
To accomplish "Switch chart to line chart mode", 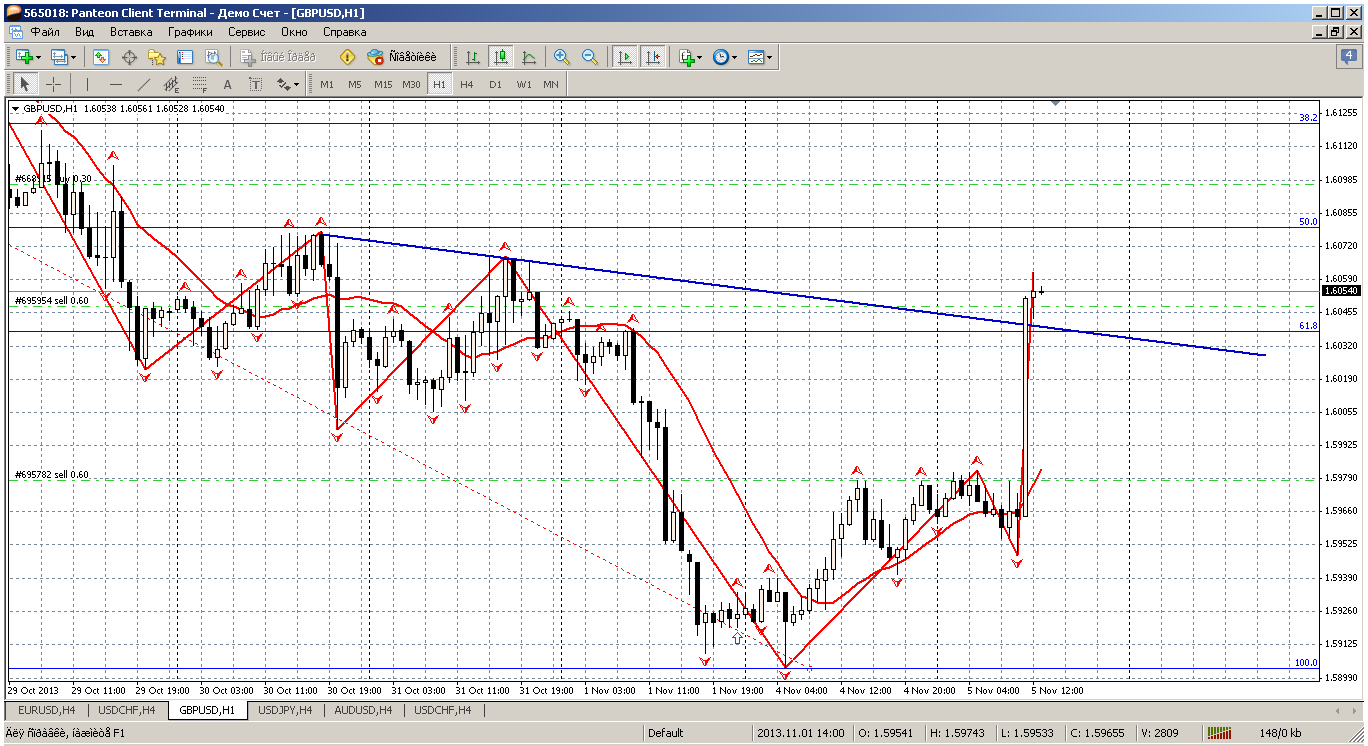I will coord(528,58).
